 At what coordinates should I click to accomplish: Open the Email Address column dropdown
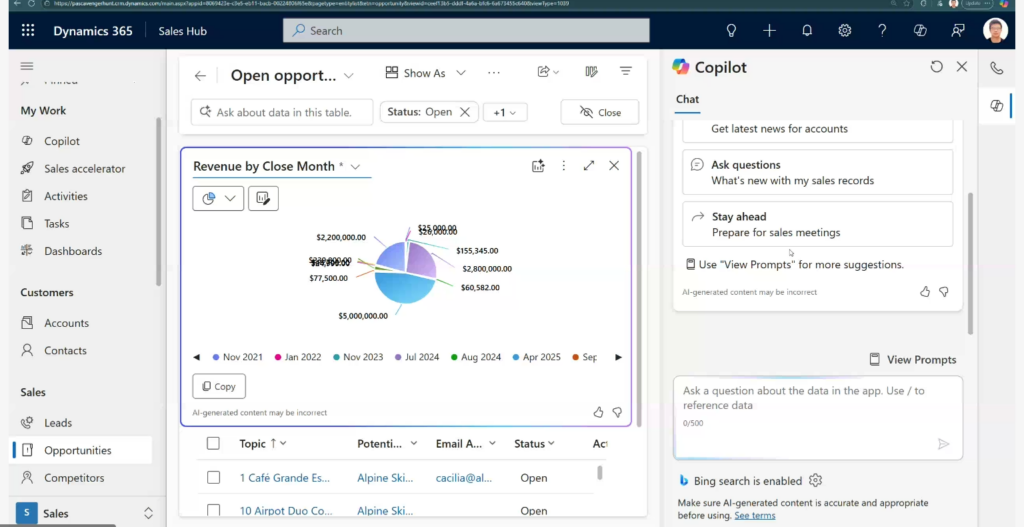[x=492, y=443]
